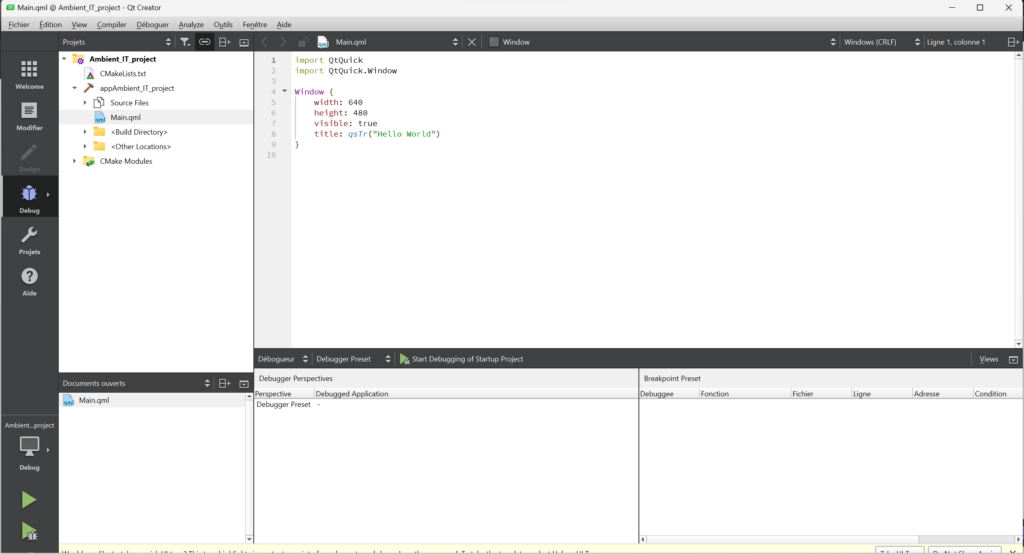Change line endings Windows (CRLF) dropdown
Viewport: 1024px width, 554px height.
click(x=881, y=42)
